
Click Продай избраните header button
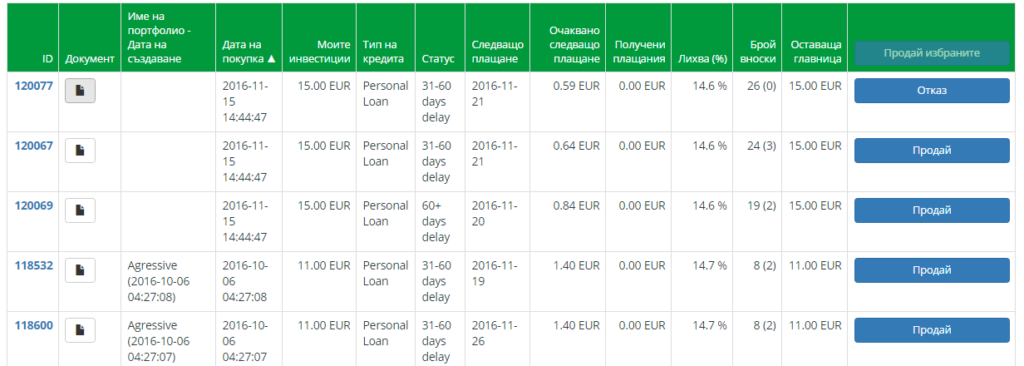pos(932,53)
